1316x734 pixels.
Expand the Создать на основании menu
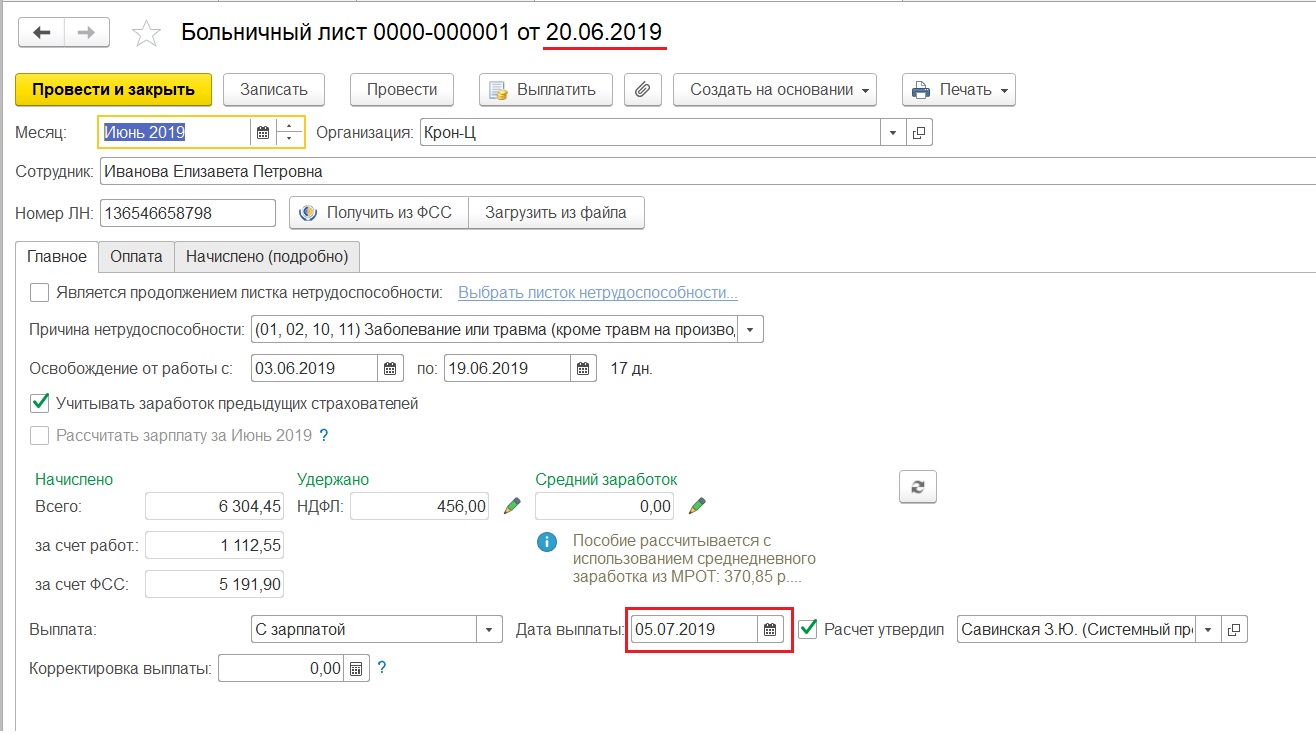775,89
